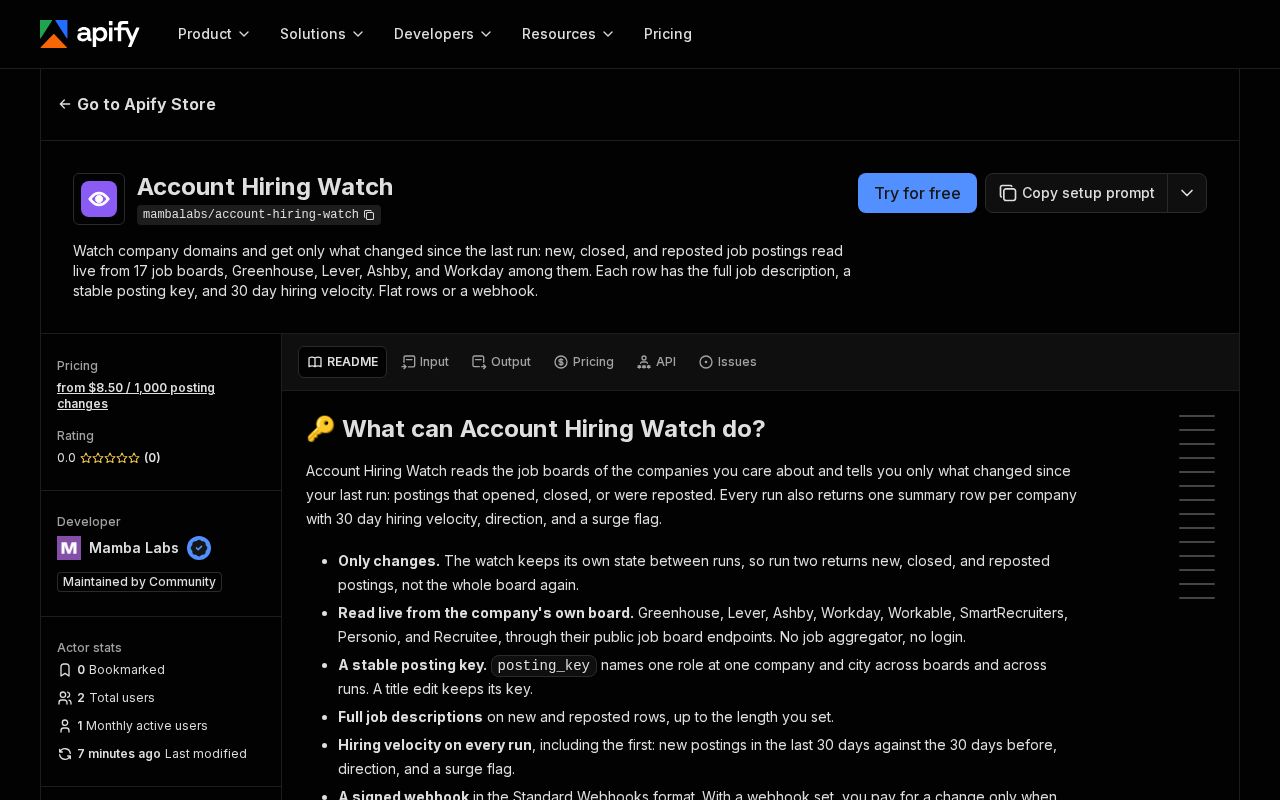Click the 7 minutes ago timestamp
Viewport: 1280px width, 800px height.
click(x=119, y=754)
